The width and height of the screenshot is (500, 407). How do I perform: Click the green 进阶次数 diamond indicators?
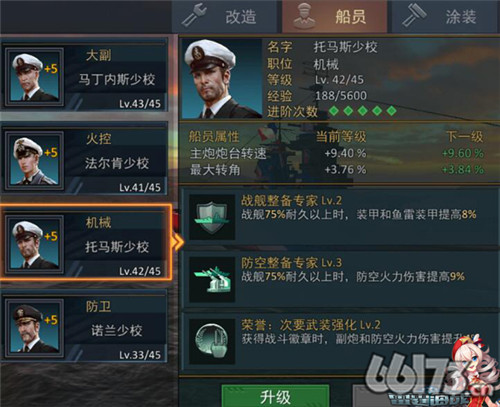(363, 111)
